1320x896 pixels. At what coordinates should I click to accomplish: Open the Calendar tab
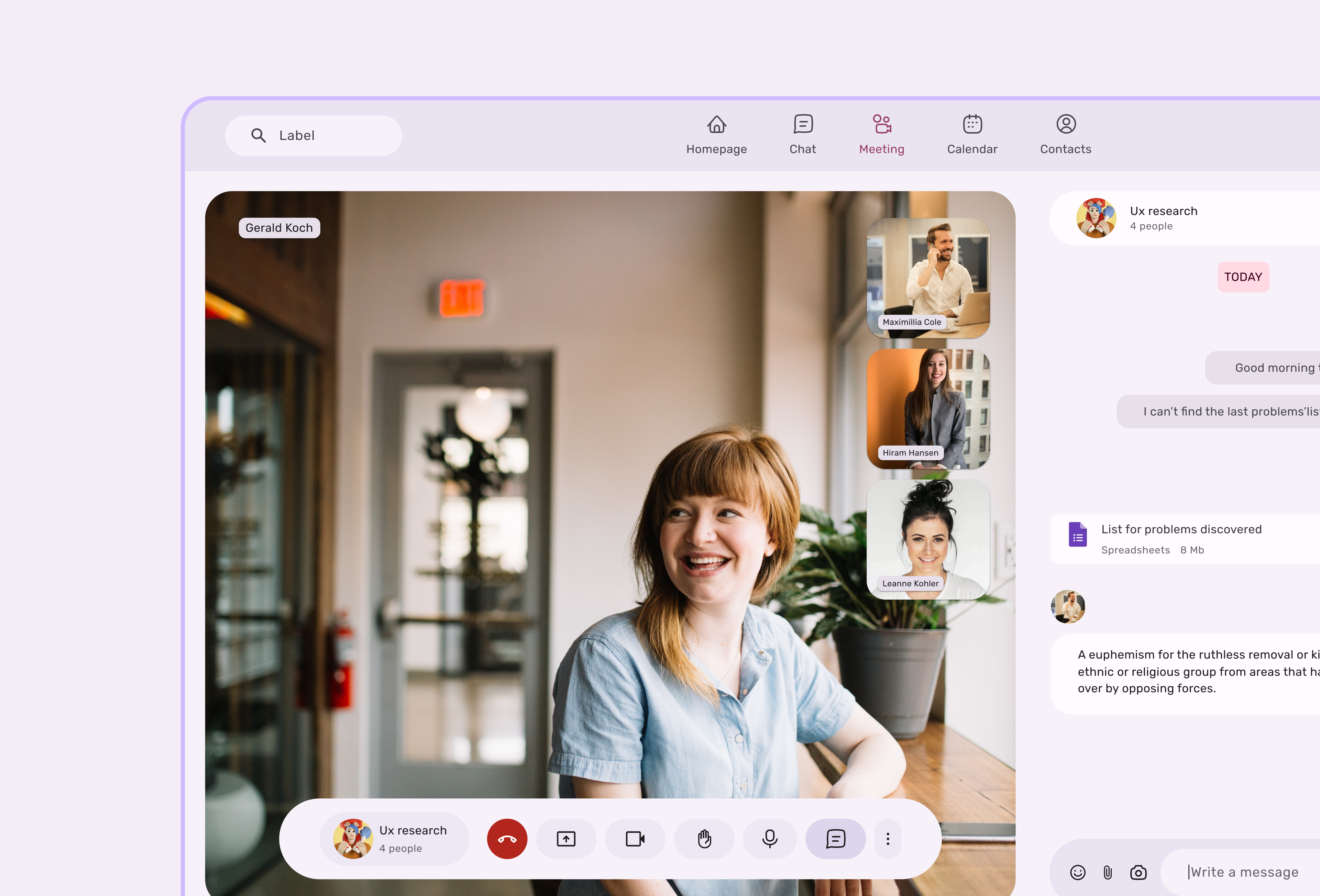pyautogui.click(x=972, y=135)
